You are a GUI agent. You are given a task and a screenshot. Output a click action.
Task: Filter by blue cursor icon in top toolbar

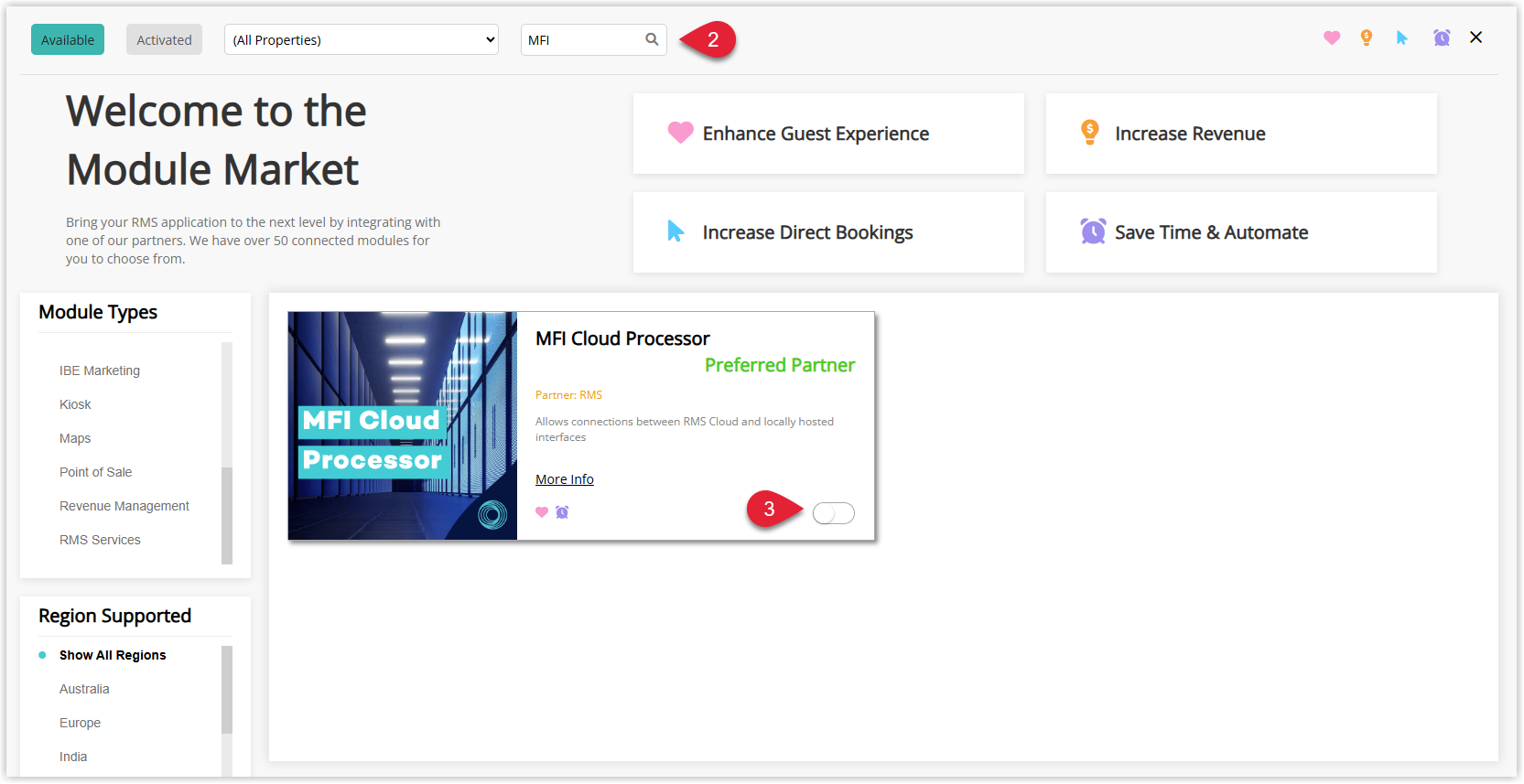tap(1402, 38)
